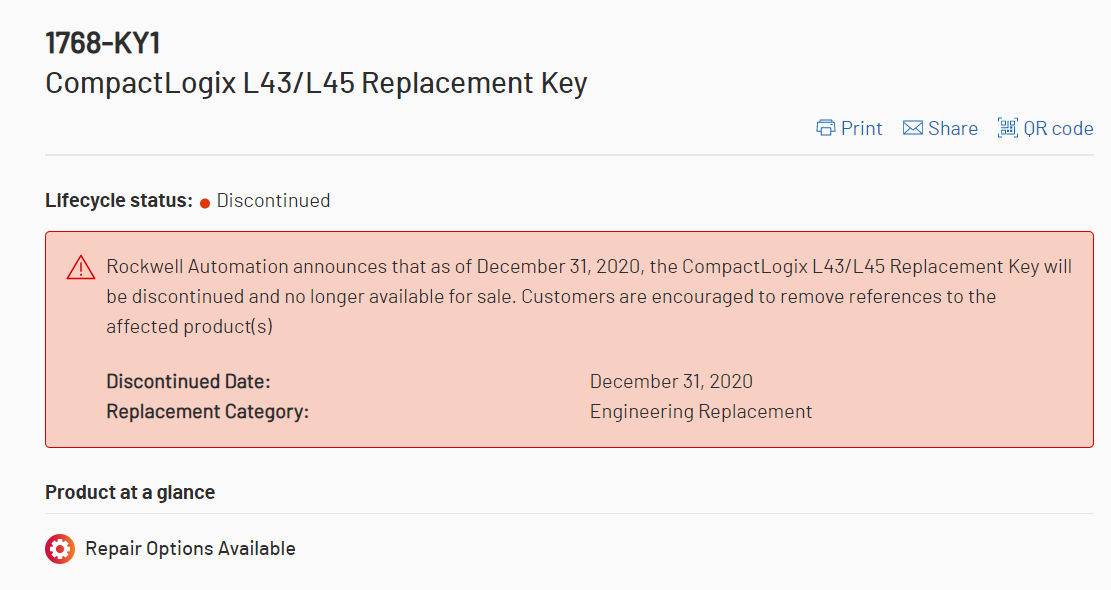The image size is (1111, 590).
Task: Click the Discontinued status text
Action: click(x=273, y=200)
